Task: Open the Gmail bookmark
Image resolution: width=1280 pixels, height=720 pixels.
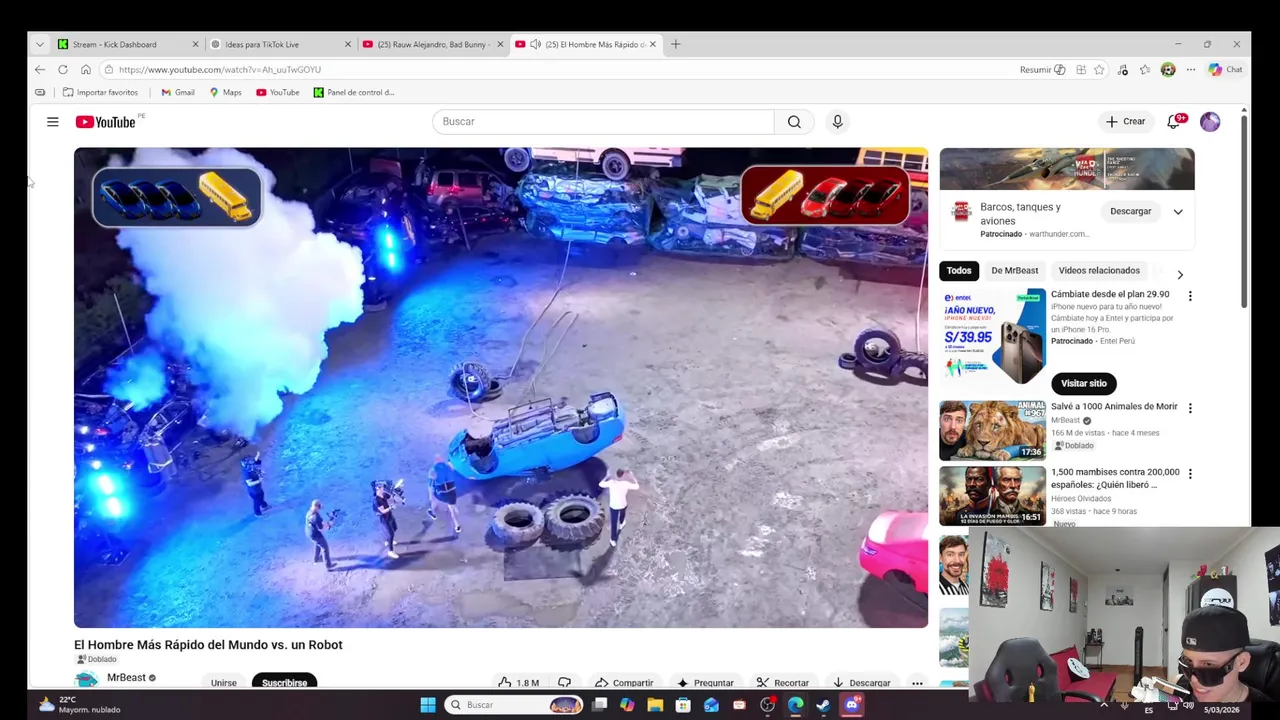Action: (x=178, y=92)
